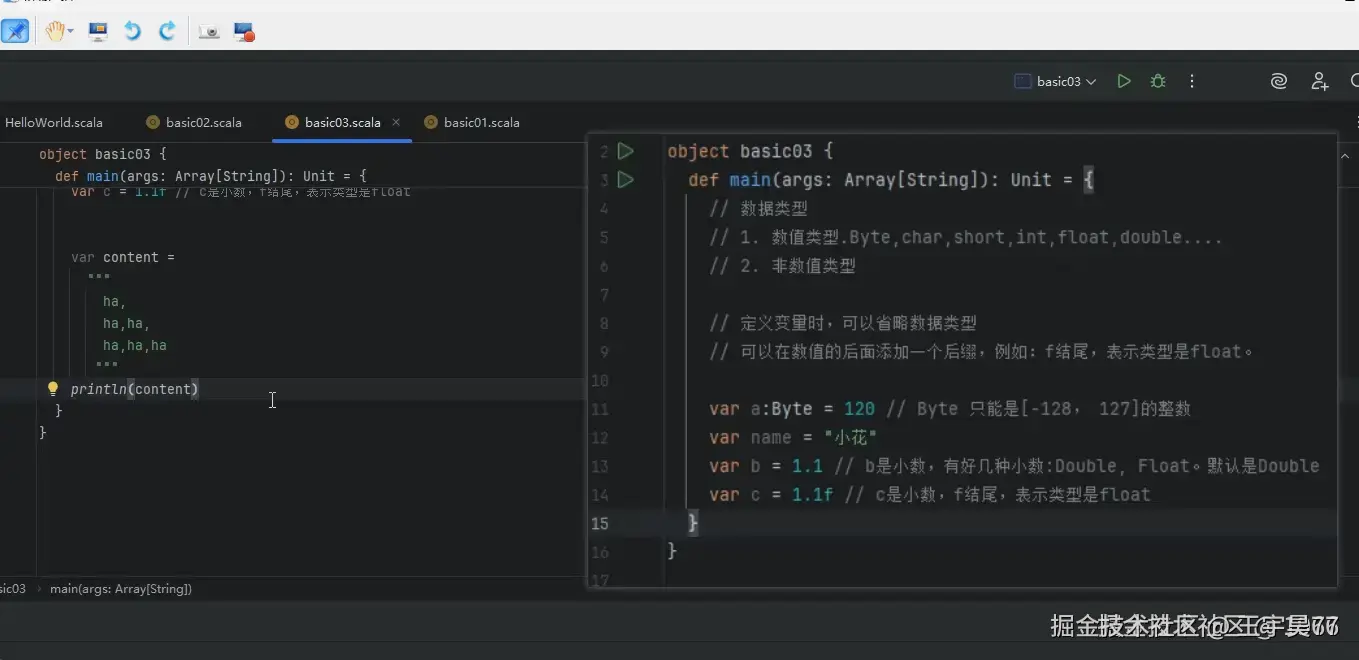Start debugging with the bug icon
This screenshot has width=1359, height=660.
tap(1157, 81)
